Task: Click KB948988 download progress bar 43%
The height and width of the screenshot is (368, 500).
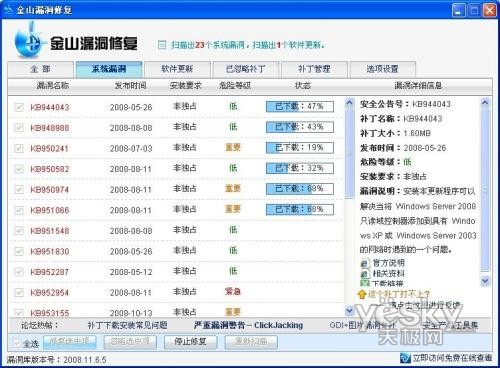Action: click(300, 127)
